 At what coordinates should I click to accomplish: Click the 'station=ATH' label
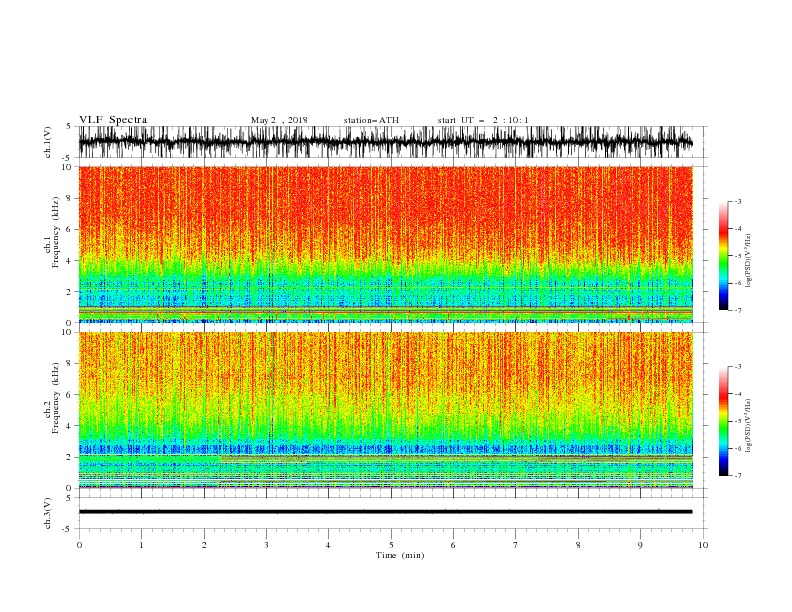(371, 120)
